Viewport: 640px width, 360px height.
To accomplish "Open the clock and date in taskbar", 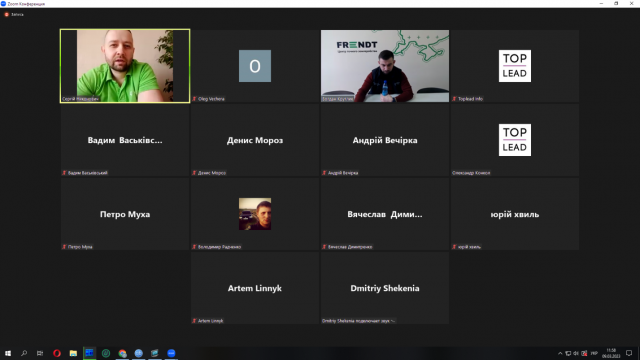I will [611, 353].
